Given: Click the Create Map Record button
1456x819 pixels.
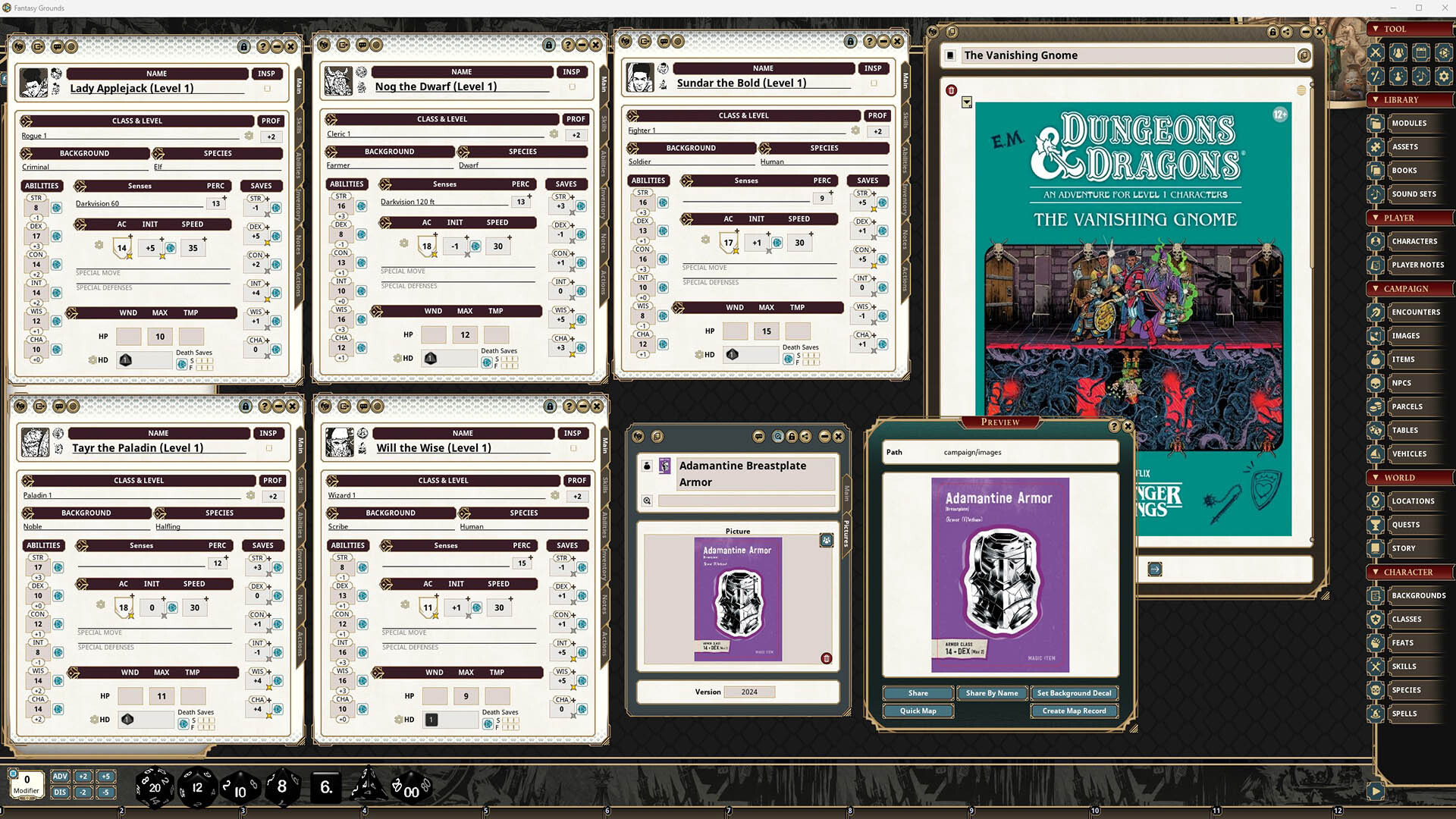Looking at the screenshot, I should pyautogui.click(x=1074, y=711).
